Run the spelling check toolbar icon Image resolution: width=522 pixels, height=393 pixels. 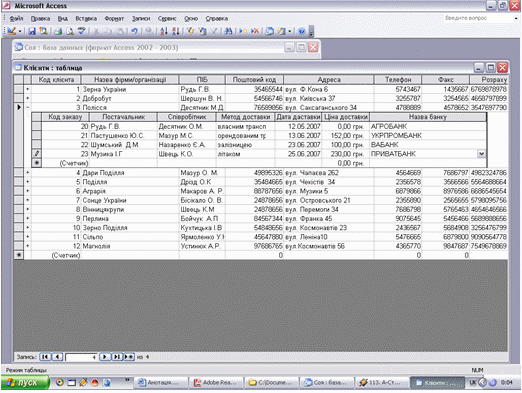(x=81, y=31)
